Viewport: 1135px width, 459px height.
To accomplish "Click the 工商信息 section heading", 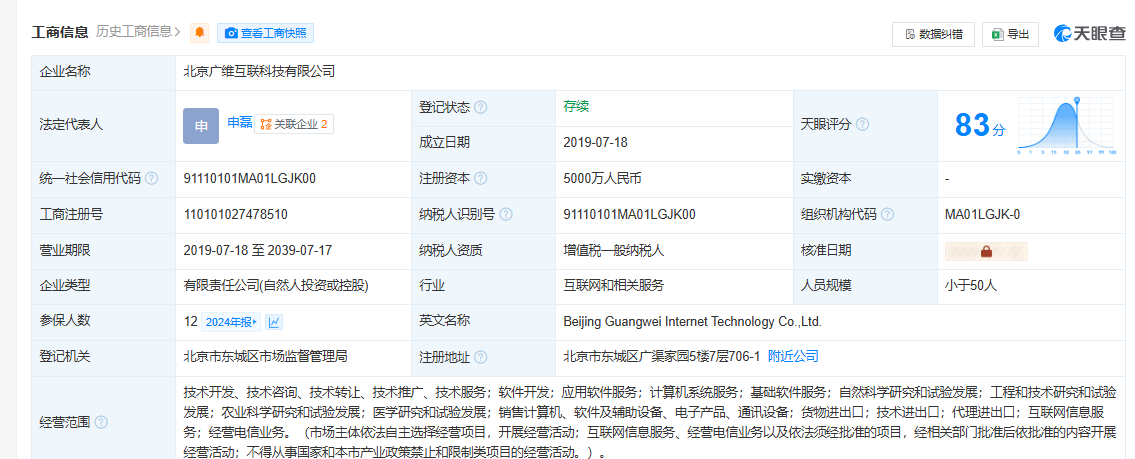I will coord(60,32).
